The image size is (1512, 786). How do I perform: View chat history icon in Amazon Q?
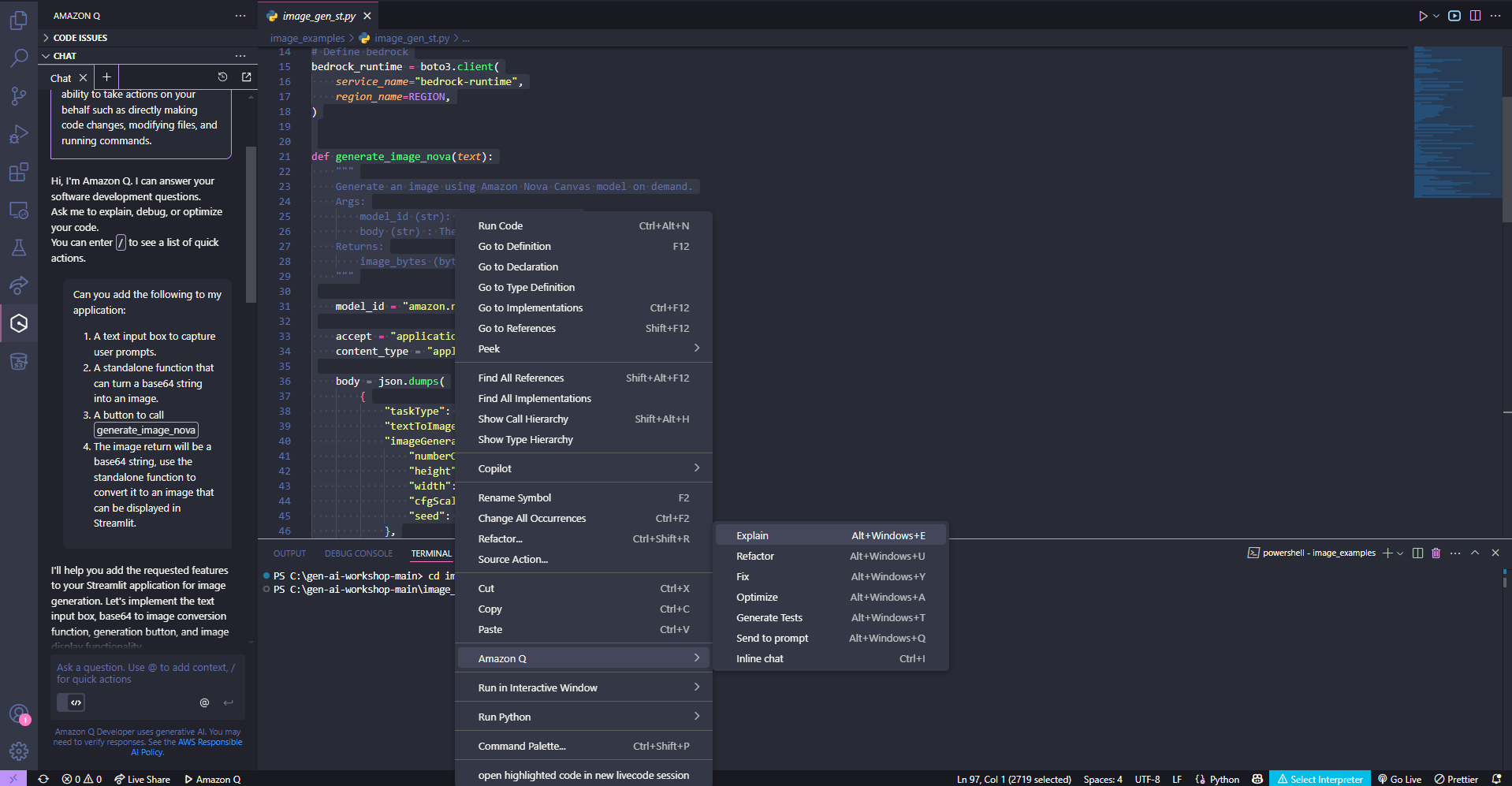pos(222,76)
